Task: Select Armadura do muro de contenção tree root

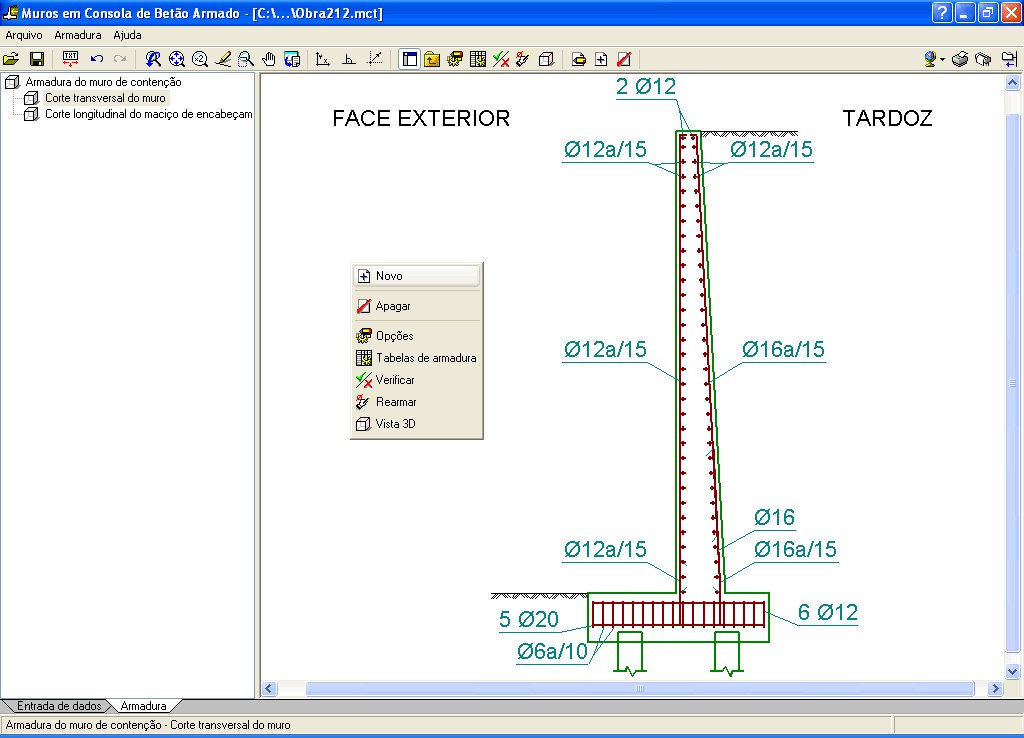Action: pos(103,82)
